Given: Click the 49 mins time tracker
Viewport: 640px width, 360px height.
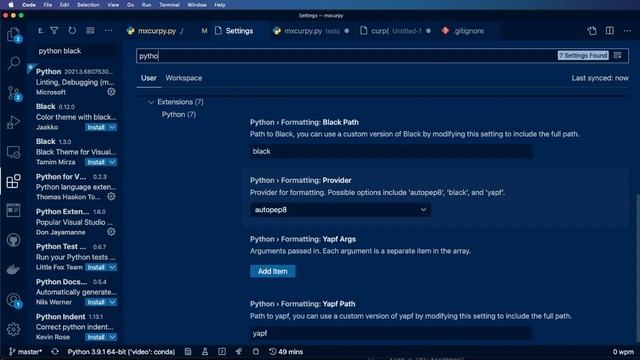Looking at the screenshot, I should pyautogui.click(x=286, y=351).
